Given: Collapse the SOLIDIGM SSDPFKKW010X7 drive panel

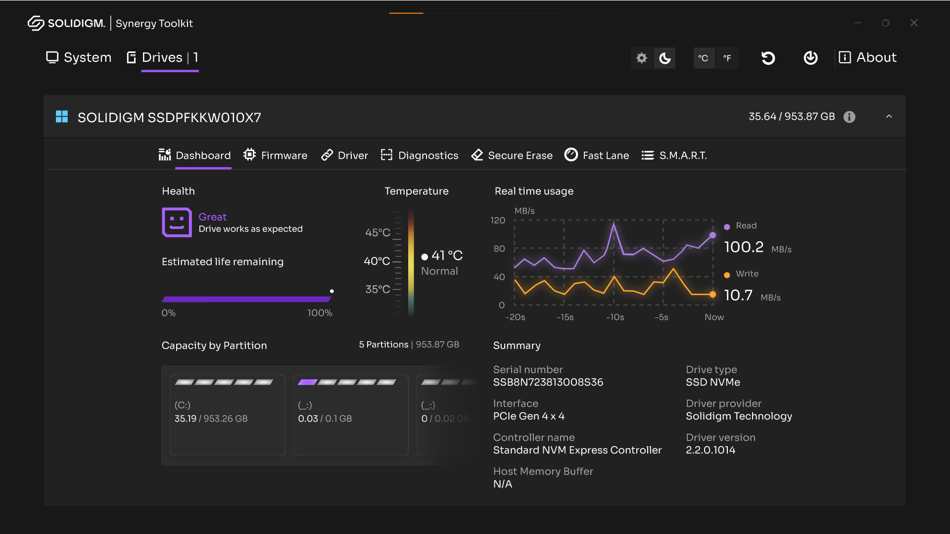Looking at the screenshot, I should point(889,116).
